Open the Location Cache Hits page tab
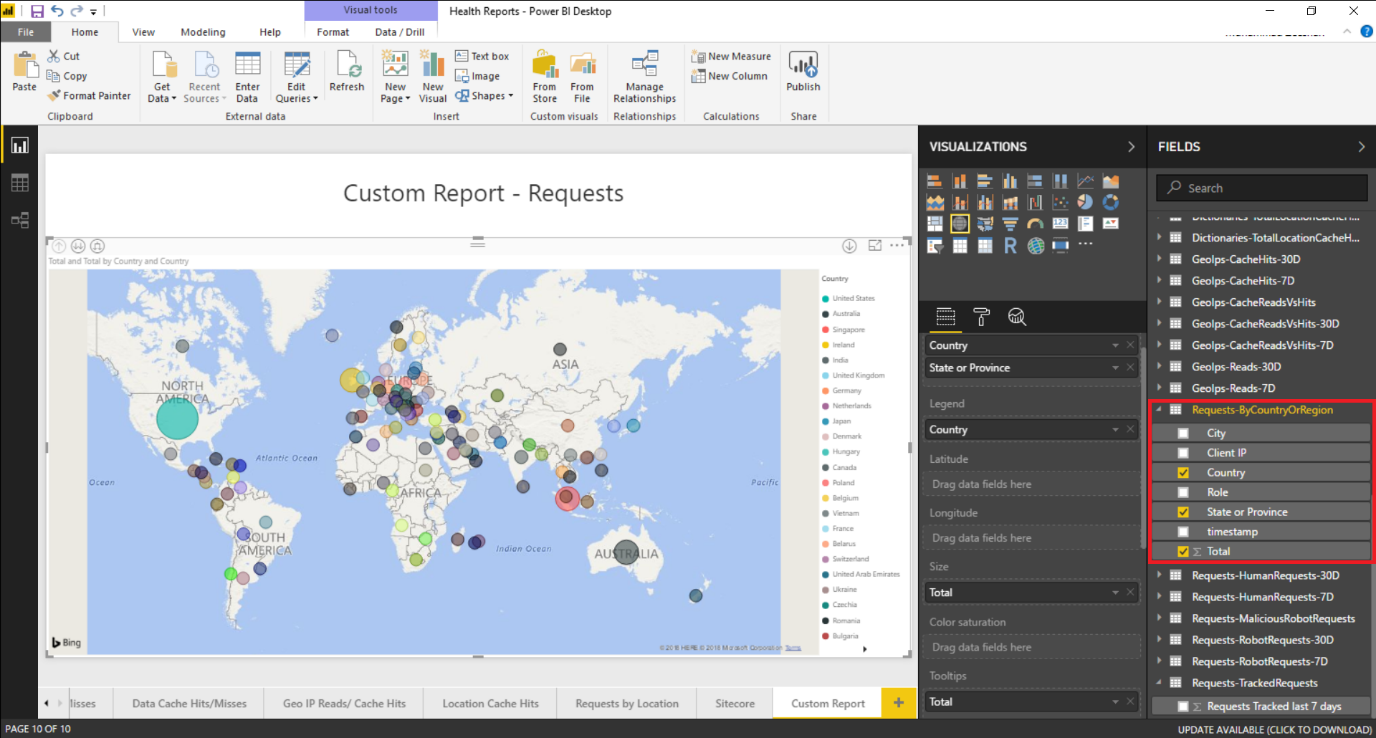 tap(490, 703)
